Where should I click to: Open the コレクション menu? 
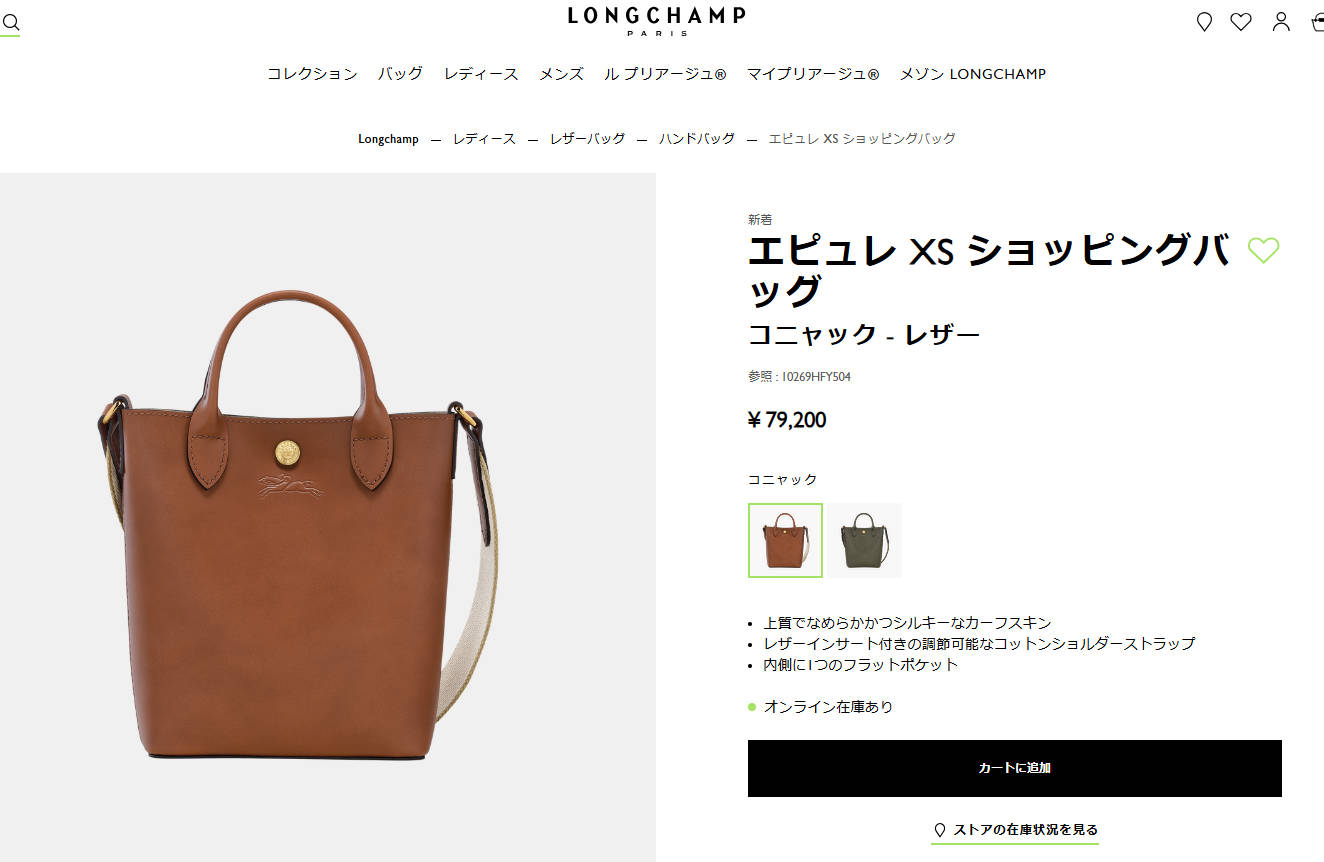(312, 74)
